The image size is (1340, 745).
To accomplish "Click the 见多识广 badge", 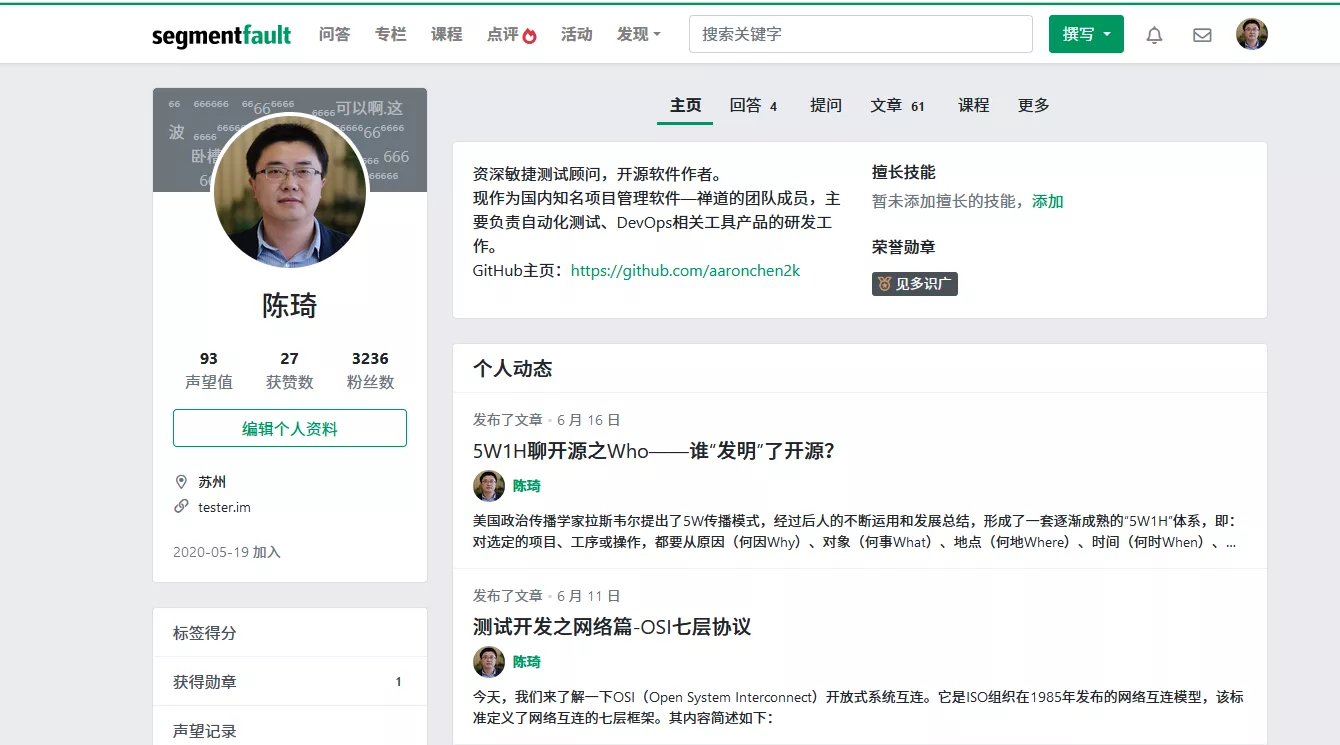I will tap(915, 284).
